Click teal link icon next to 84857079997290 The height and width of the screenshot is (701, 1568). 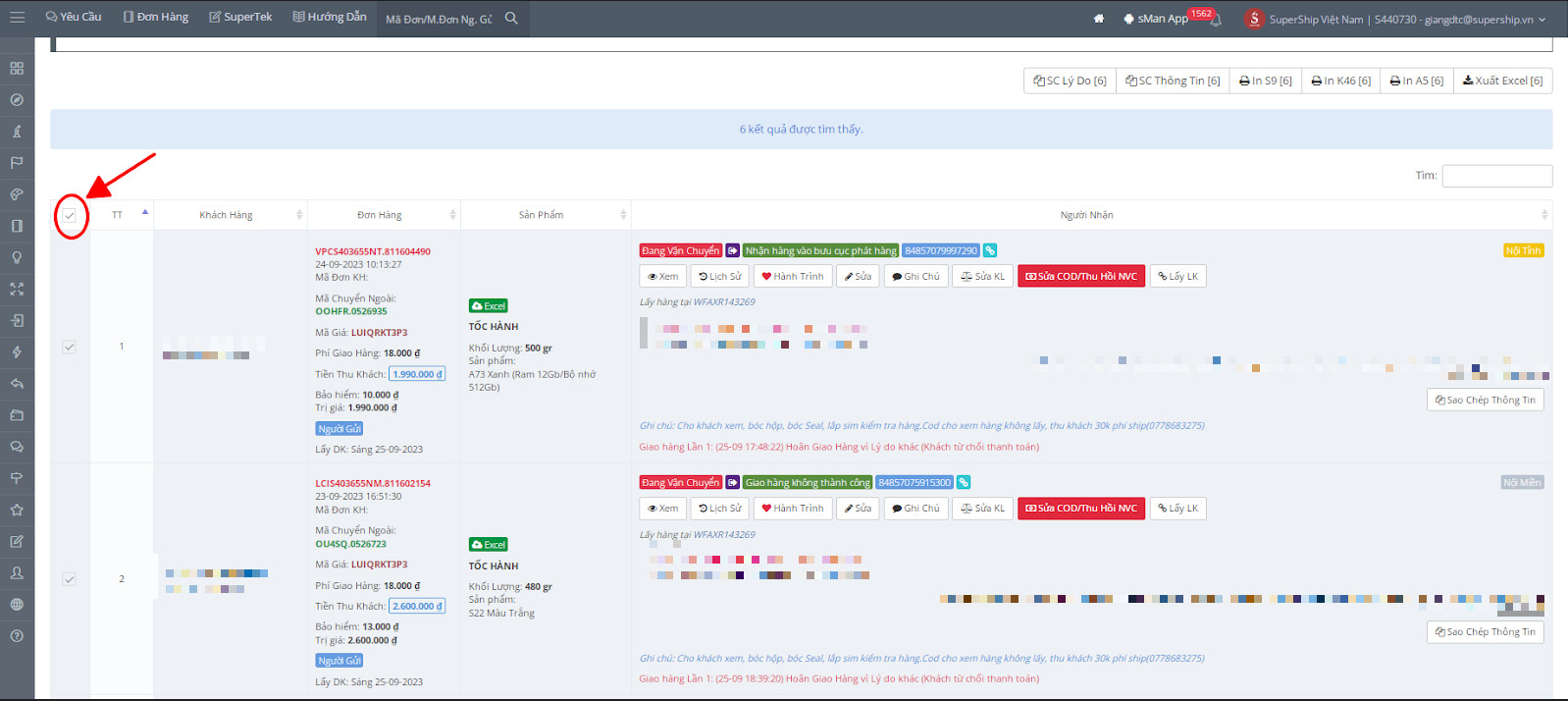pos(990,250)
